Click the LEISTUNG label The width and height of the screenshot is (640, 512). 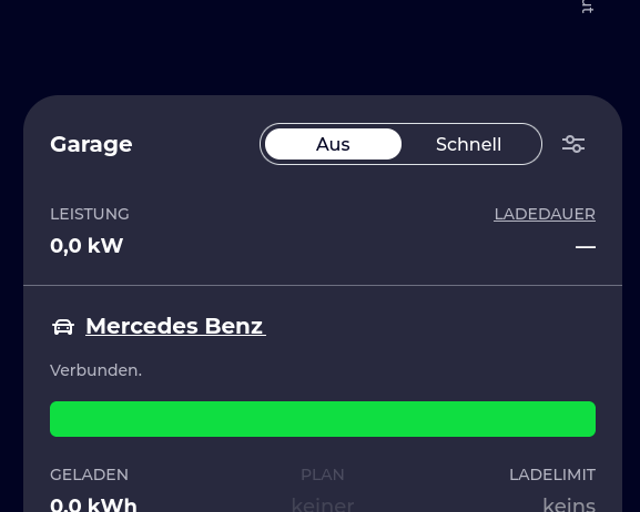click(89, 214)
